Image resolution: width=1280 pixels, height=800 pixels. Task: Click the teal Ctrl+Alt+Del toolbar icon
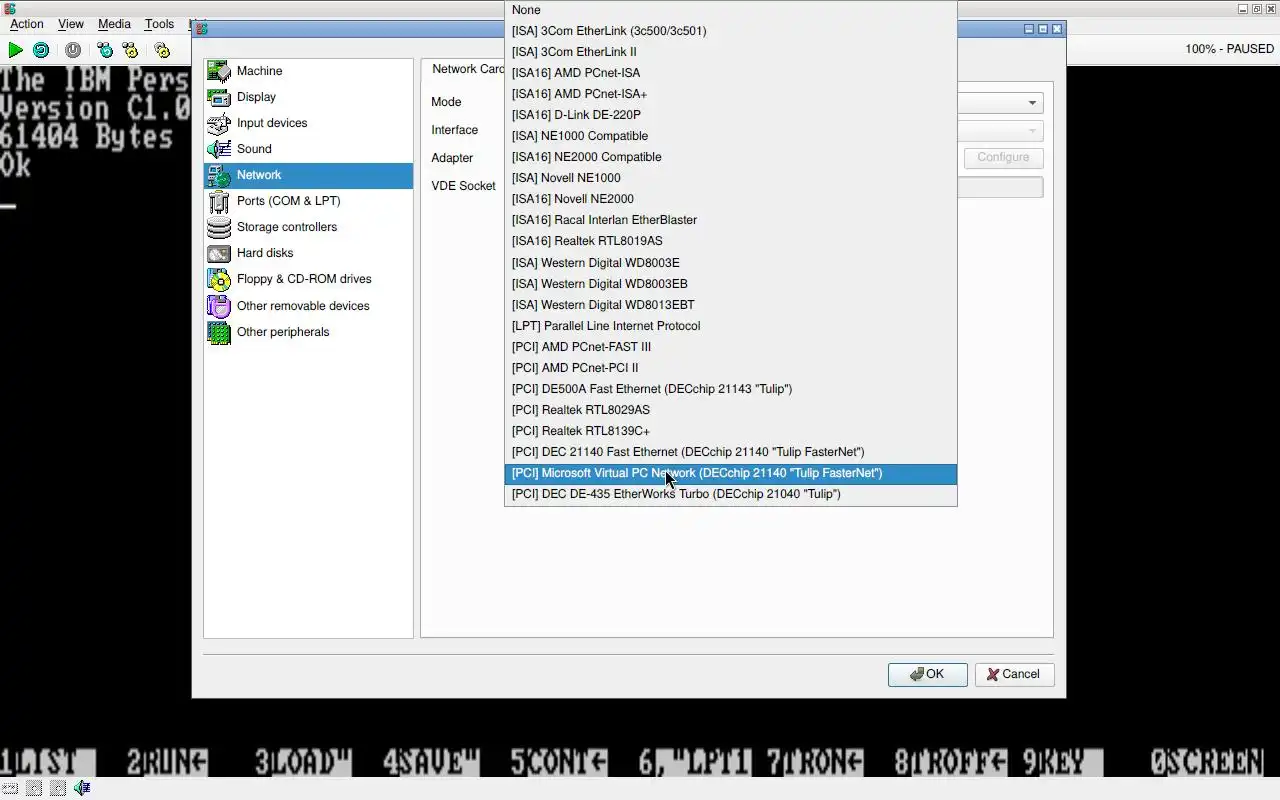[105, 49]
